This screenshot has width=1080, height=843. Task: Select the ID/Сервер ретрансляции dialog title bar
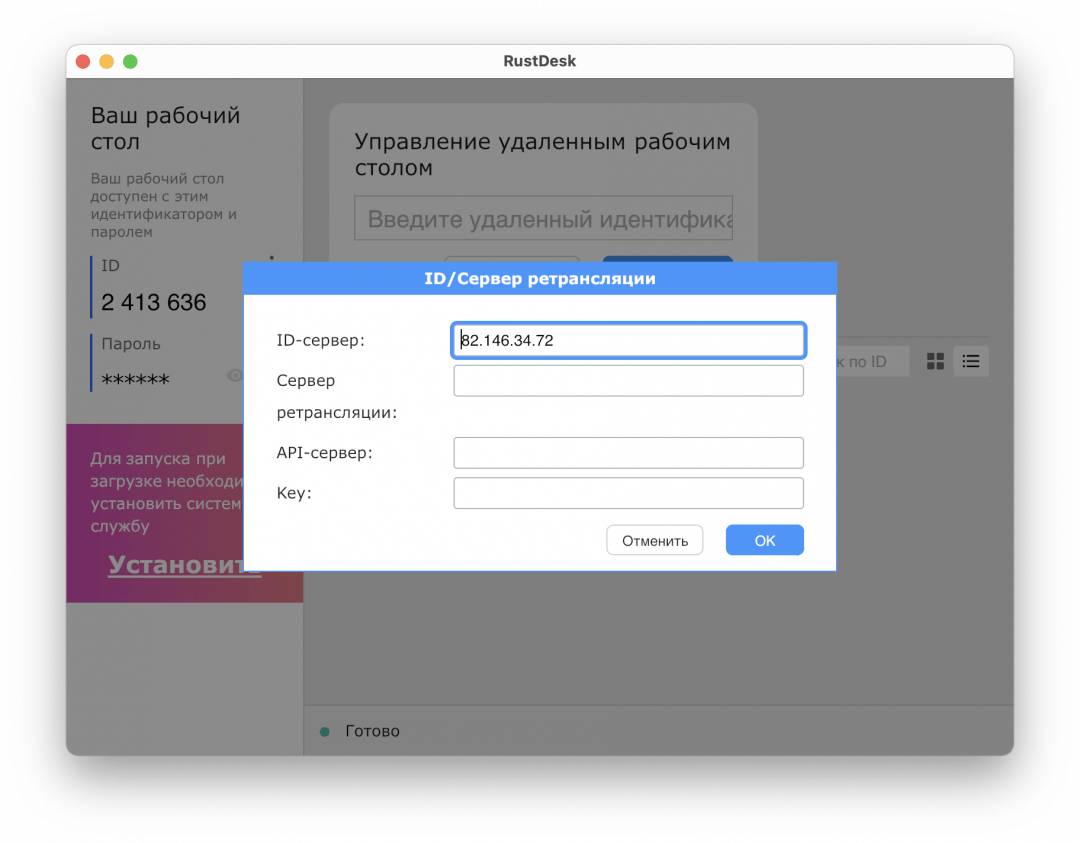540,279
